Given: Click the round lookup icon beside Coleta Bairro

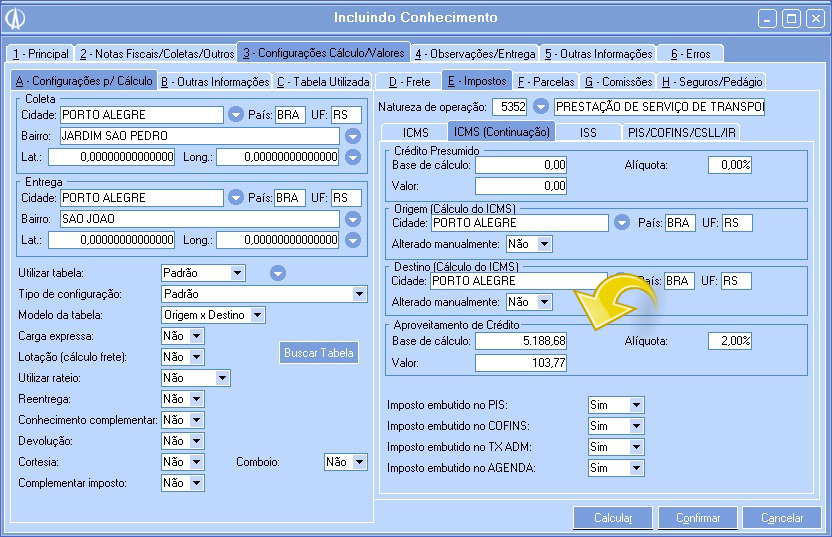Looking at the screenshot, I should click(x=353, y=136).
